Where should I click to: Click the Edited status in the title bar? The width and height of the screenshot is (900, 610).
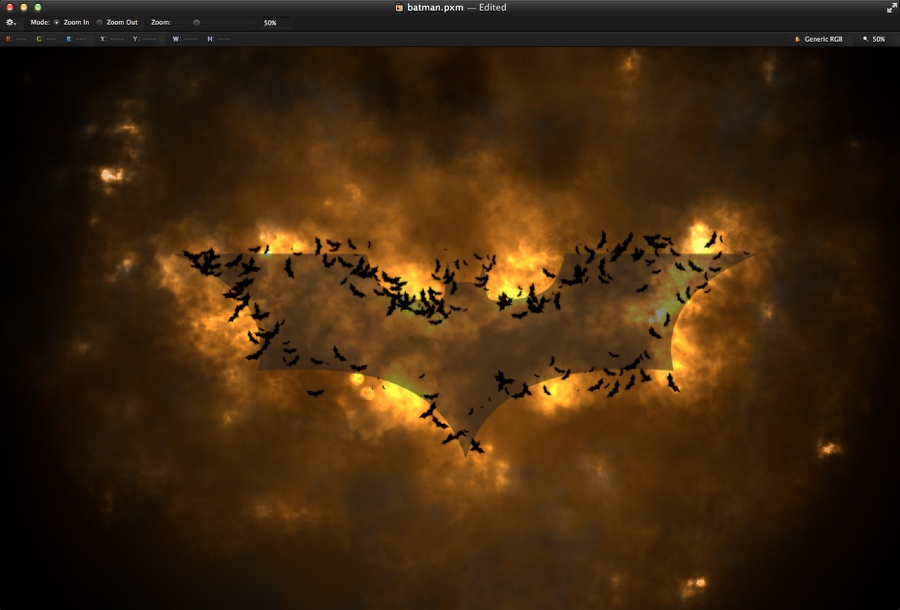(492, 7)
